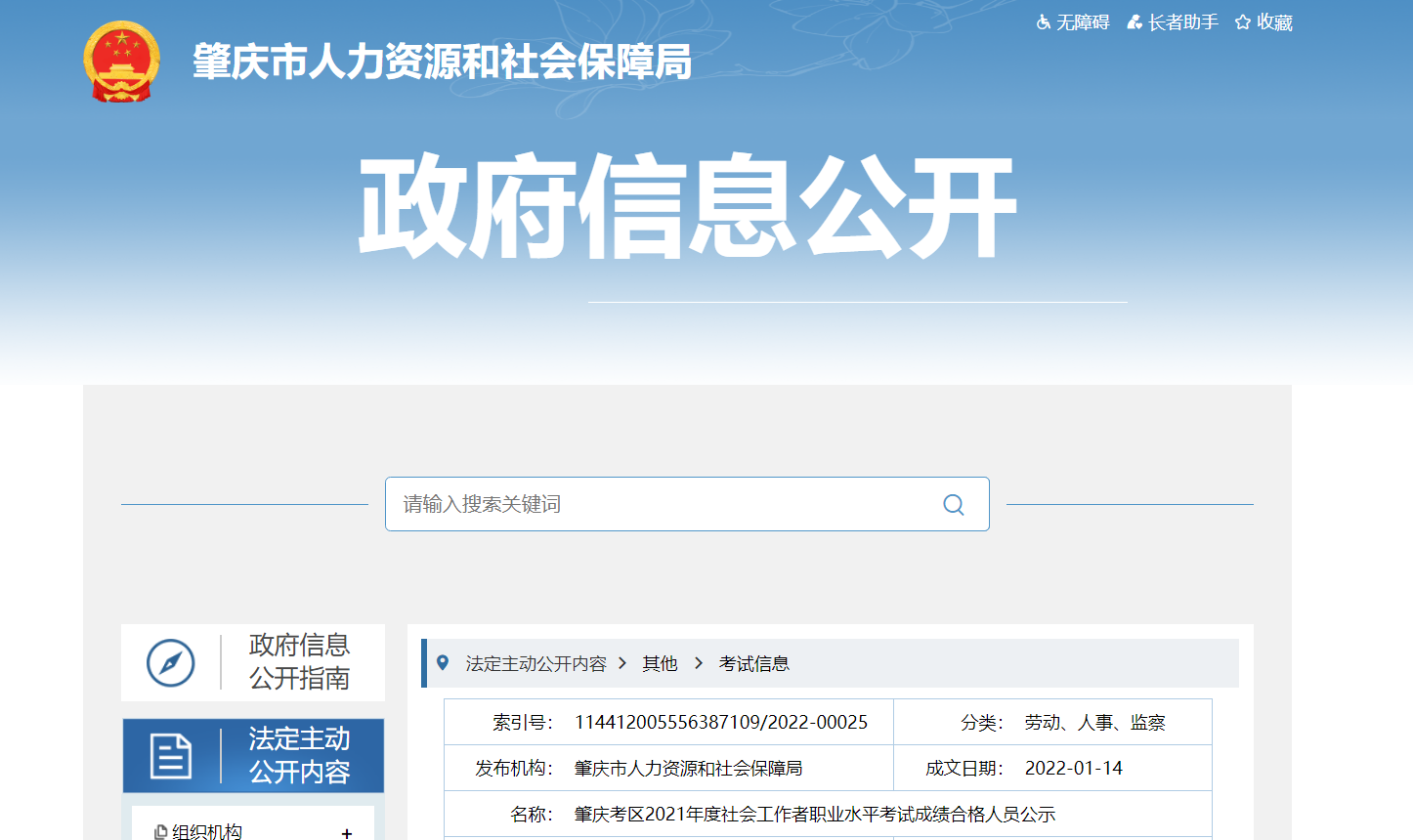Viewport: 1413px width, 840px height.
Task: Open 考试信息 breadcrumb link
Action: [753, 664]
